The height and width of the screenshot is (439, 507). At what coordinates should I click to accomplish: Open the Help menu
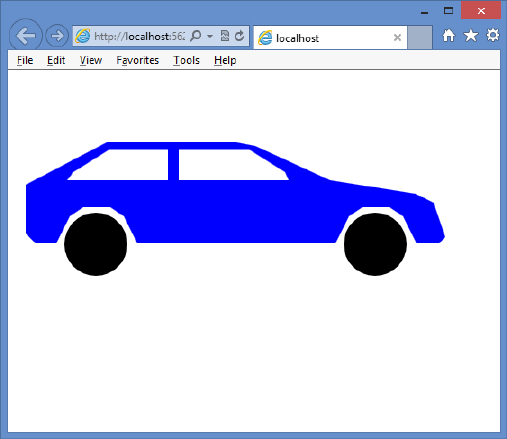225,60
